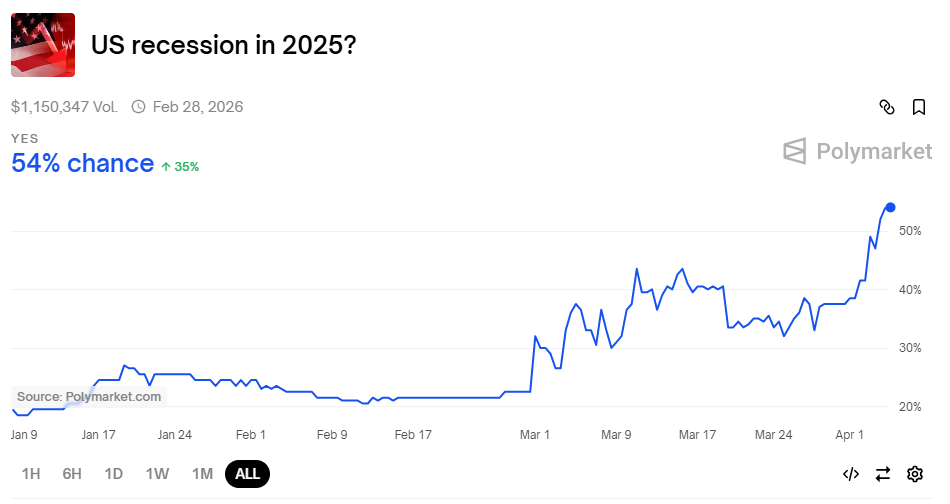
Task: Open chart settings gear
Action: (915, 474)
